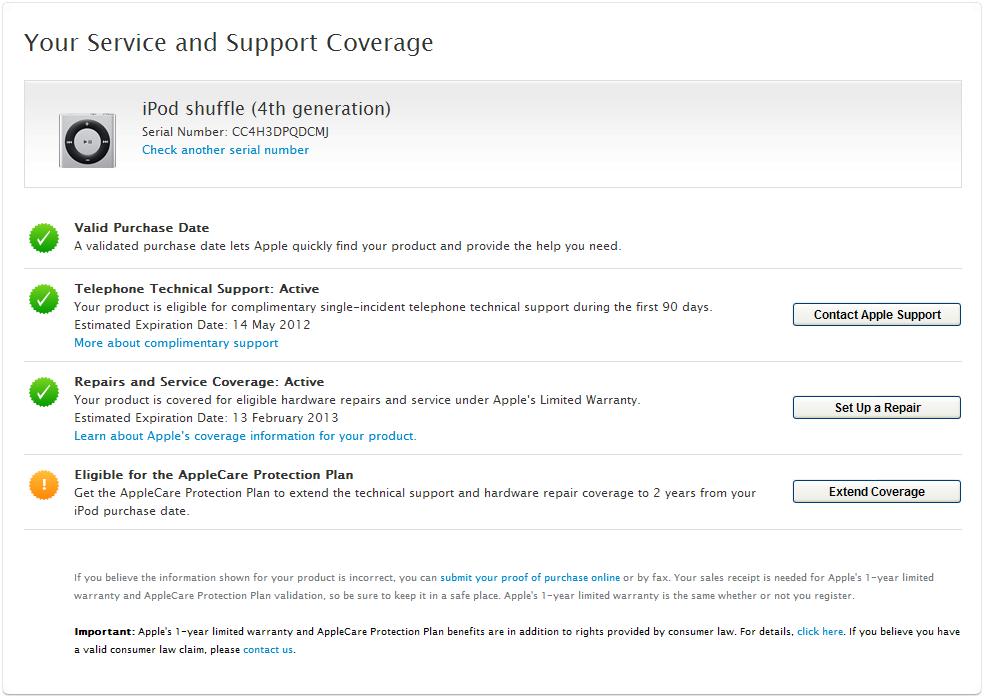Click the green checkmark beside Telephone Technical Support
Screen dimensions: 985x698
point(44,299)
